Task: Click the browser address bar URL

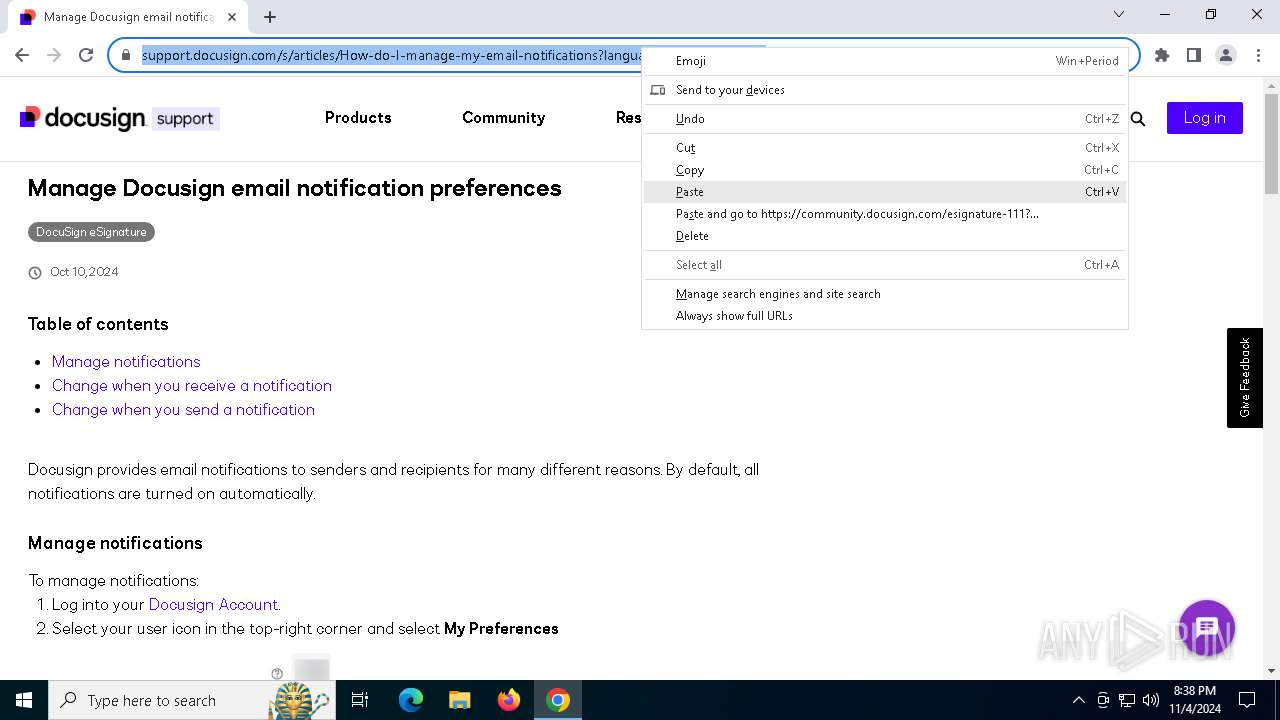Action: pyautogui.click(x=390, y=55)
